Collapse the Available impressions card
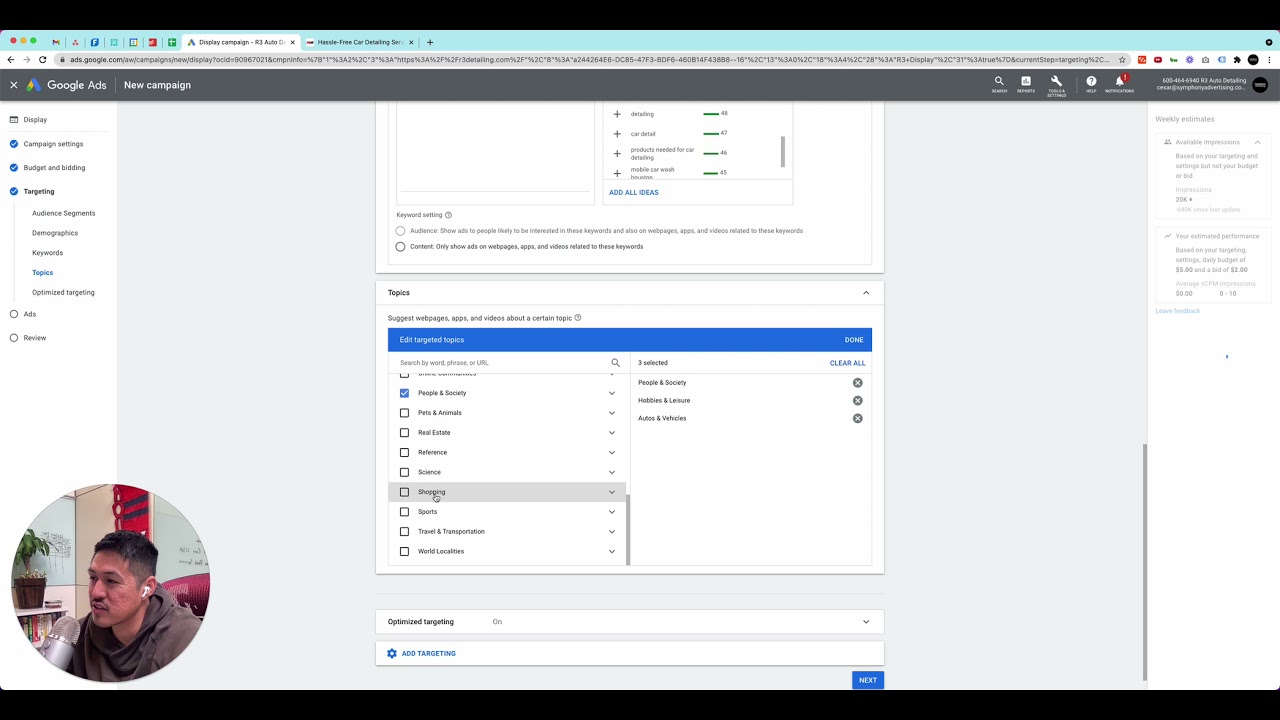Screen dimensions: 1280x720 1257,142
